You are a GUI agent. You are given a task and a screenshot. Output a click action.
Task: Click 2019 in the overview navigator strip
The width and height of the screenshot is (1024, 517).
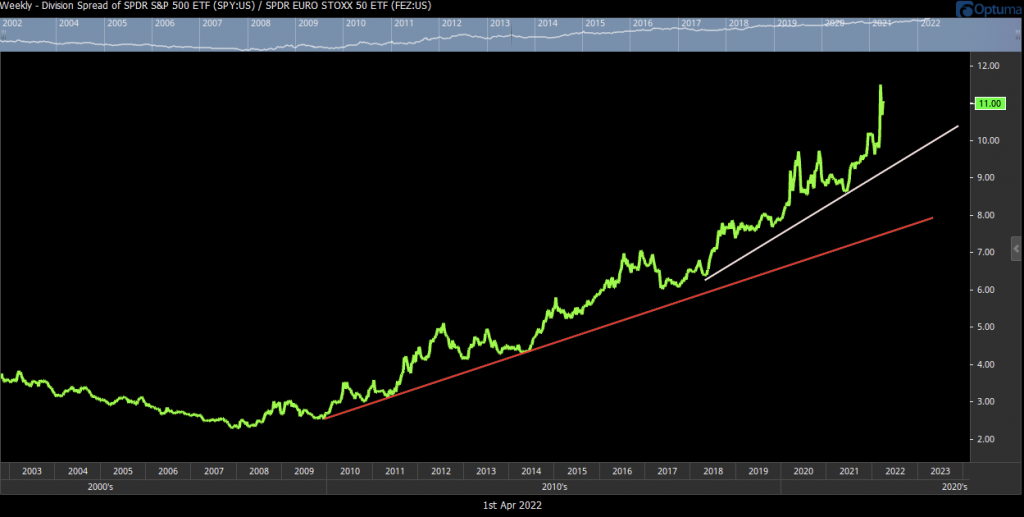click(x=786, y=23)
